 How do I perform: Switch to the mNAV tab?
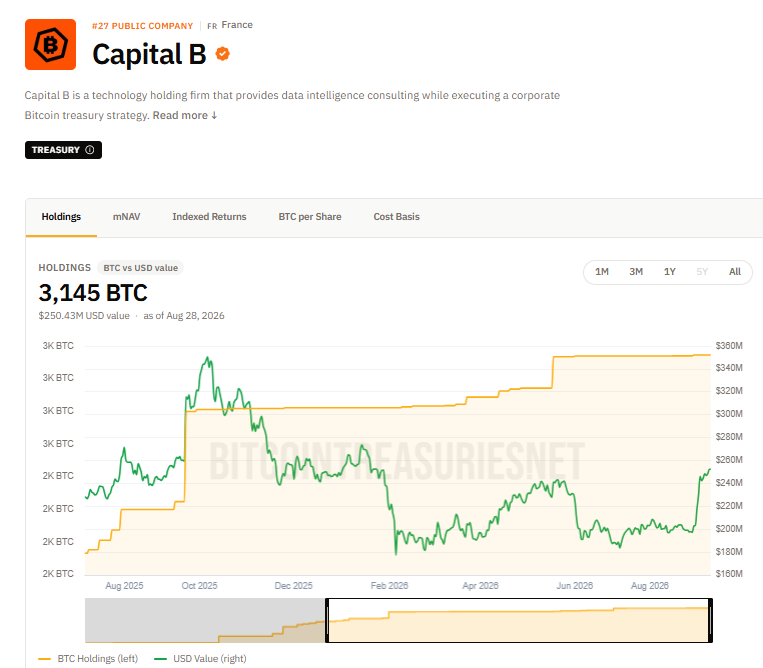[x=127, y=217]
